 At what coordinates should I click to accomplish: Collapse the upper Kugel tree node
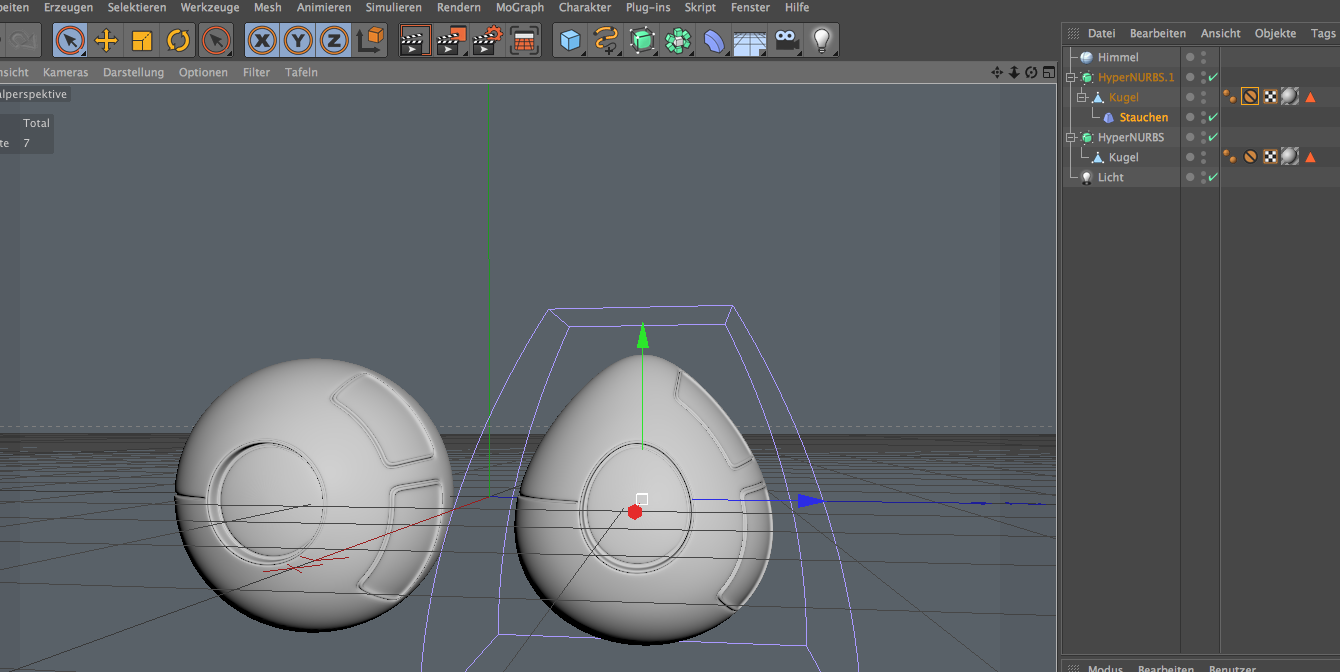pos(1081,98)
